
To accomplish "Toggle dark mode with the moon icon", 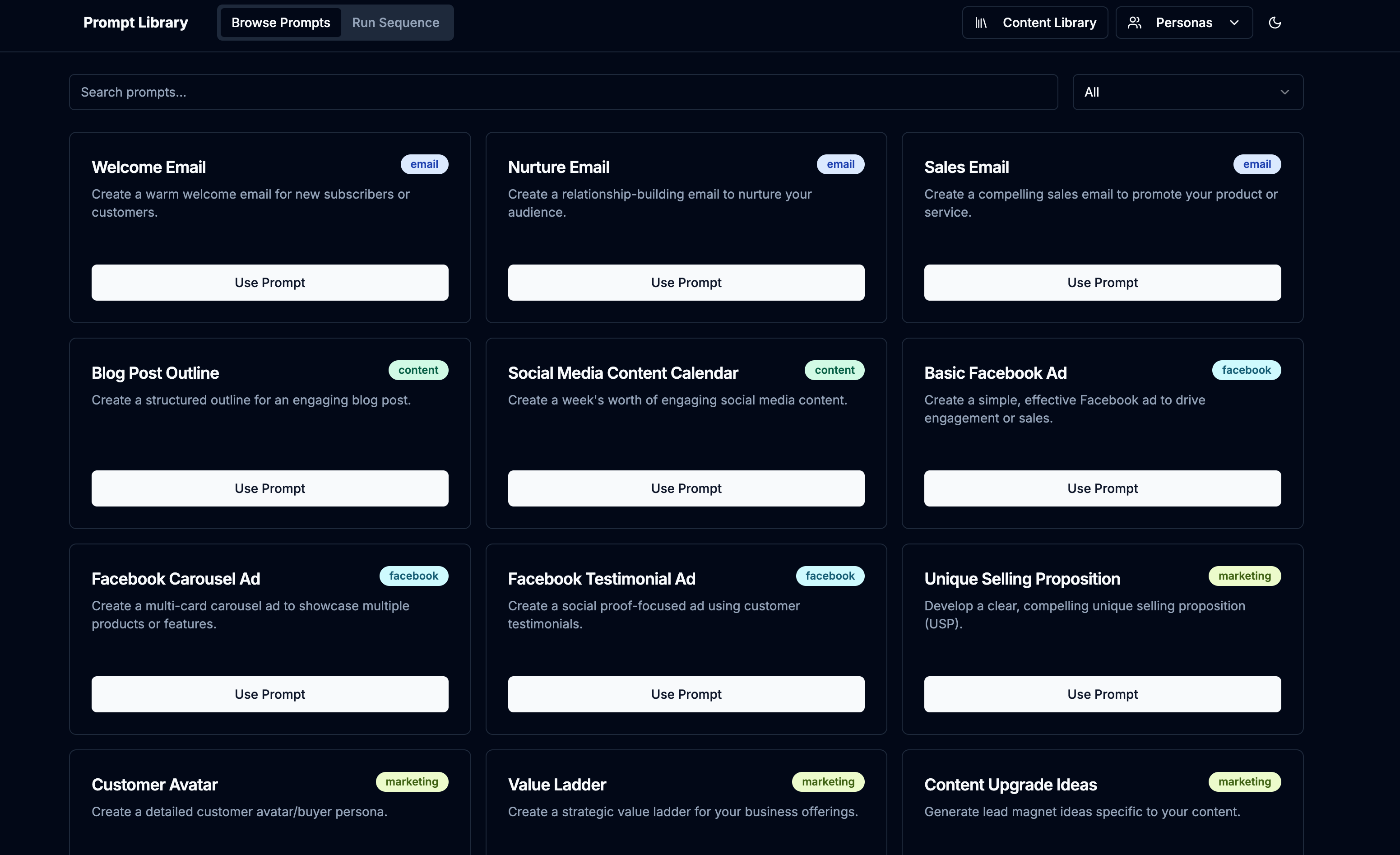I will 1275,23.
